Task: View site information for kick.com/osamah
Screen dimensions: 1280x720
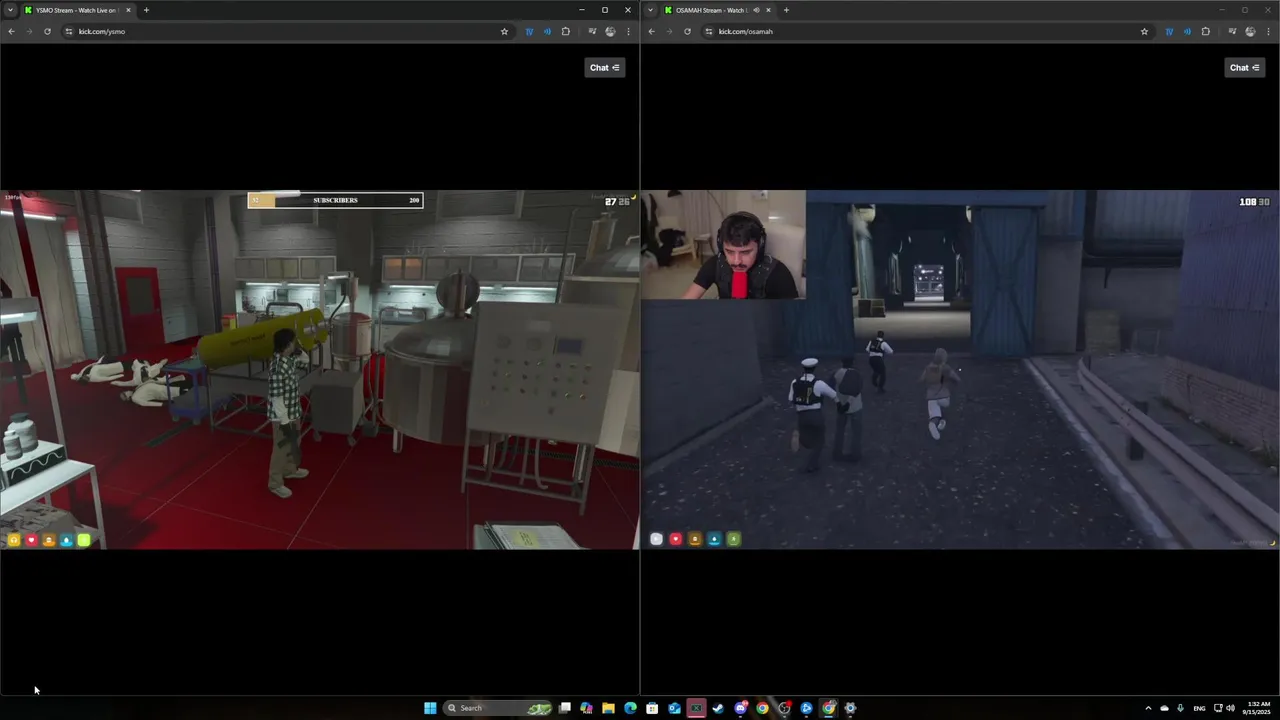Action: click(709, 31)
